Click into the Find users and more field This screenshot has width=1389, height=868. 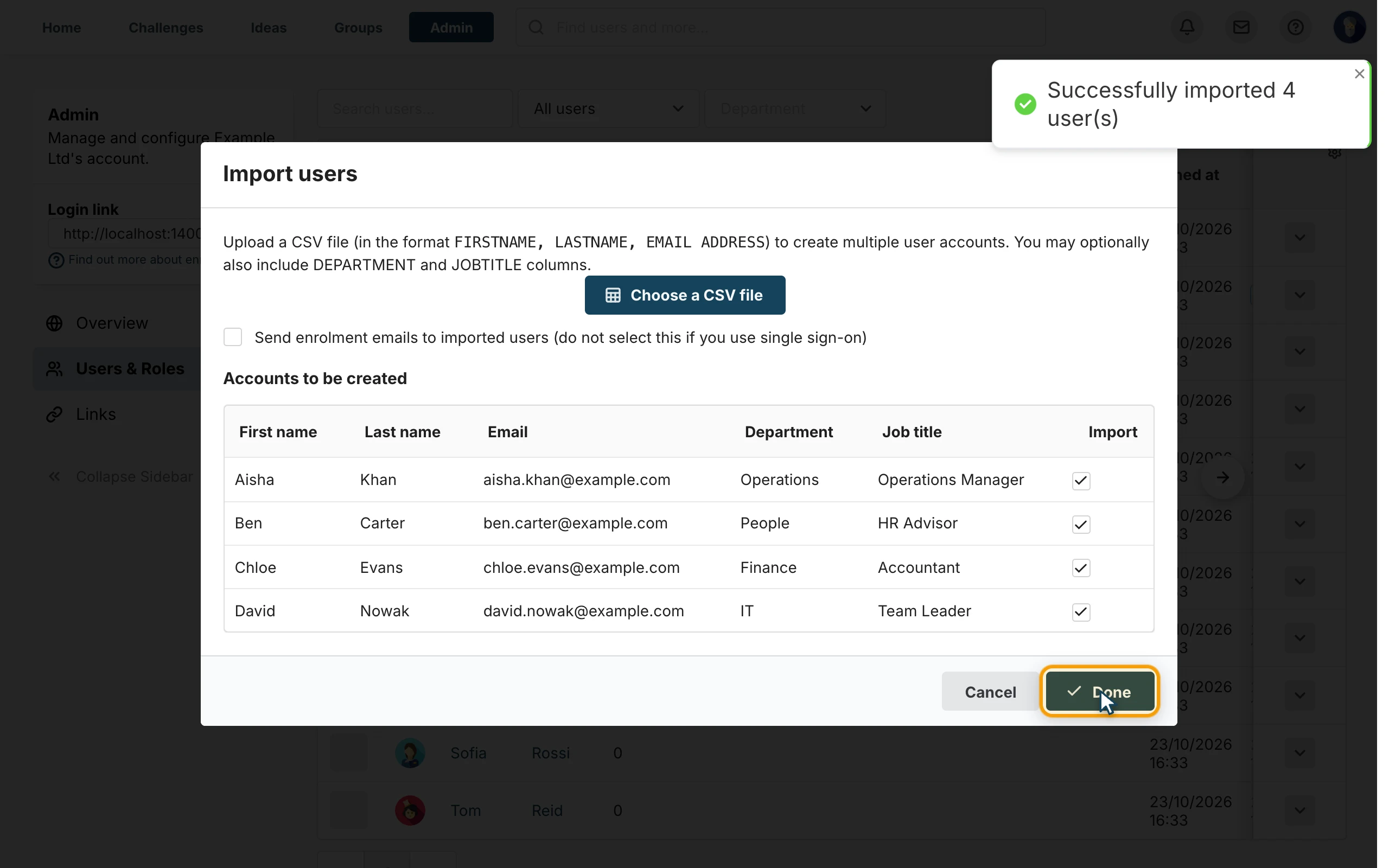780,27
